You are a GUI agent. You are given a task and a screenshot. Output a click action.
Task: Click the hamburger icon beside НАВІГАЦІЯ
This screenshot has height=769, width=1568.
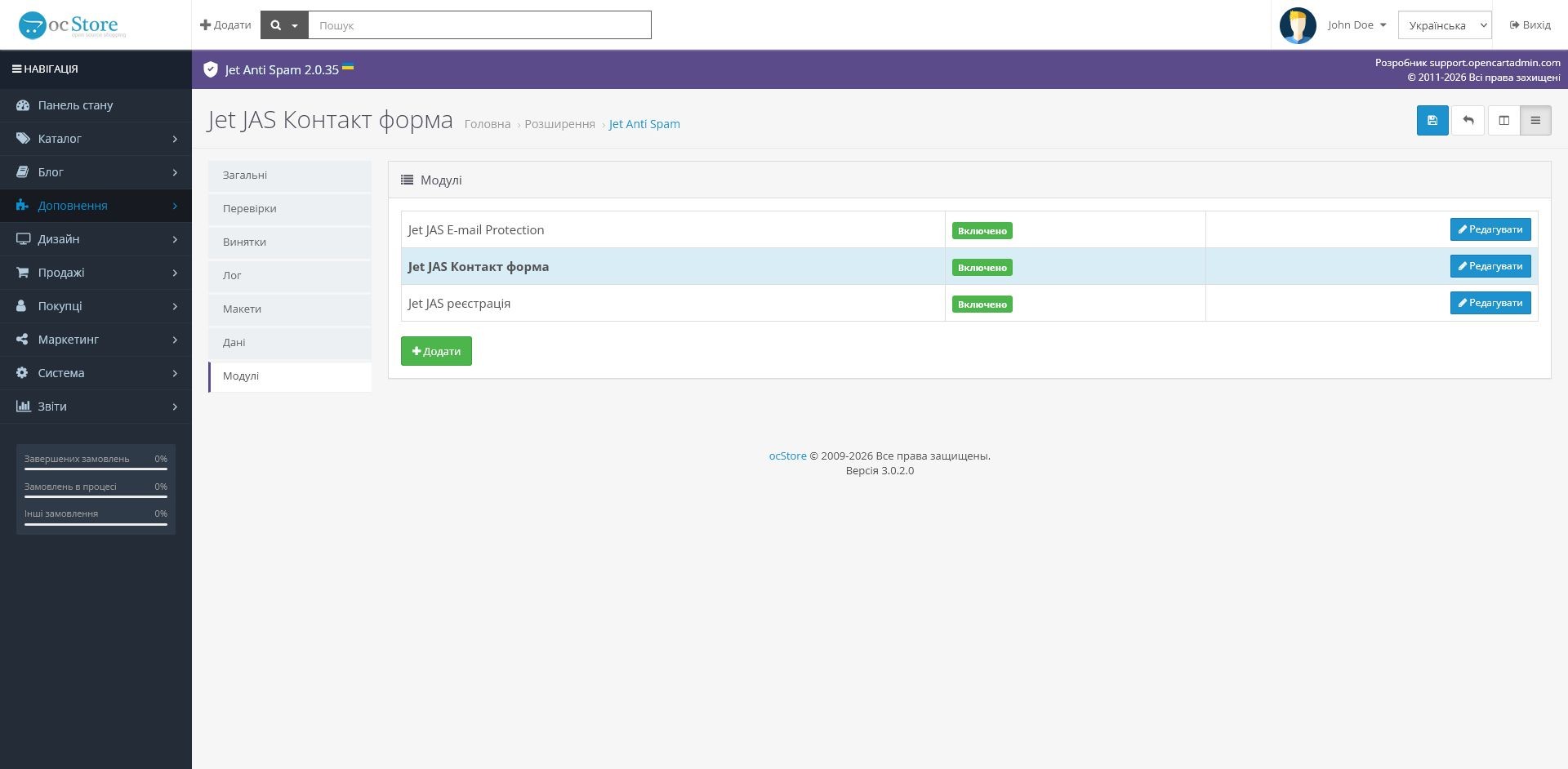pyautogui.click(x=16, y=69)
